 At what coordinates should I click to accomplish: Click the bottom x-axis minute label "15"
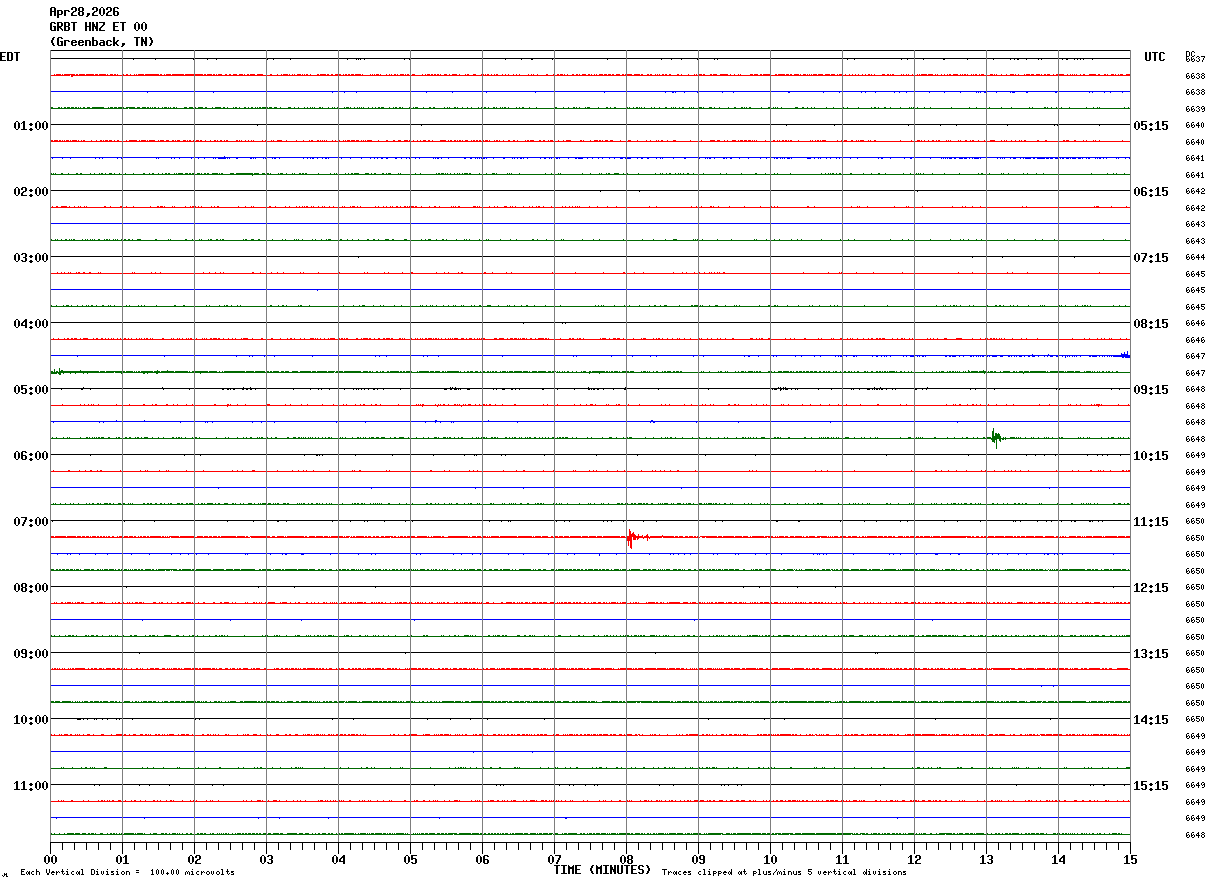[x=1130, y=859]
